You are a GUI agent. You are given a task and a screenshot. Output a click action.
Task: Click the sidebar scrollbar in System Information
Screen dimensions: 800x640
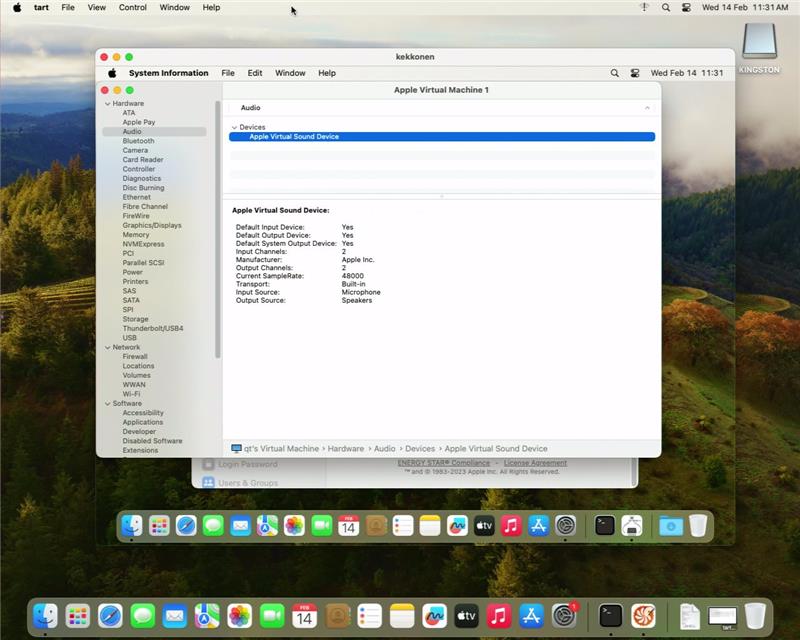[x=218, y=230]
